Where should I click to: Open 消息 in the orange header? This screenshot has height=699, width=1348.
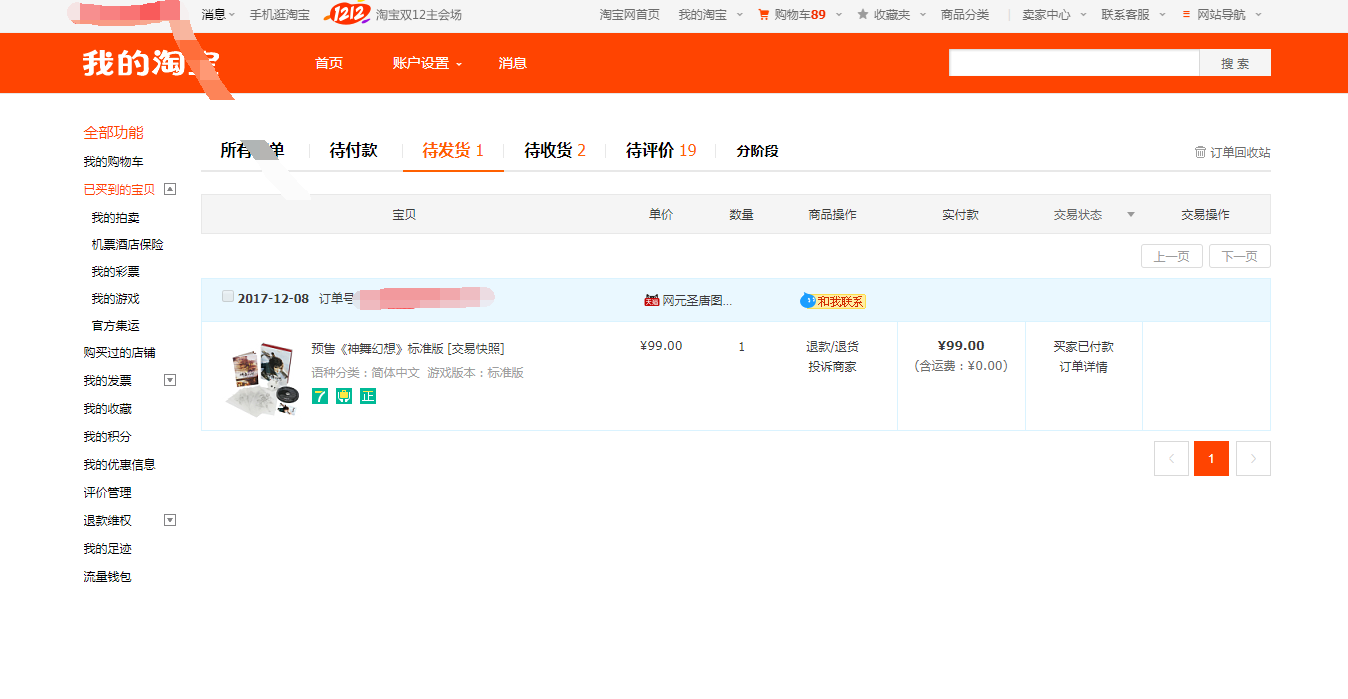pyautogui.click(x=513, y=63)
